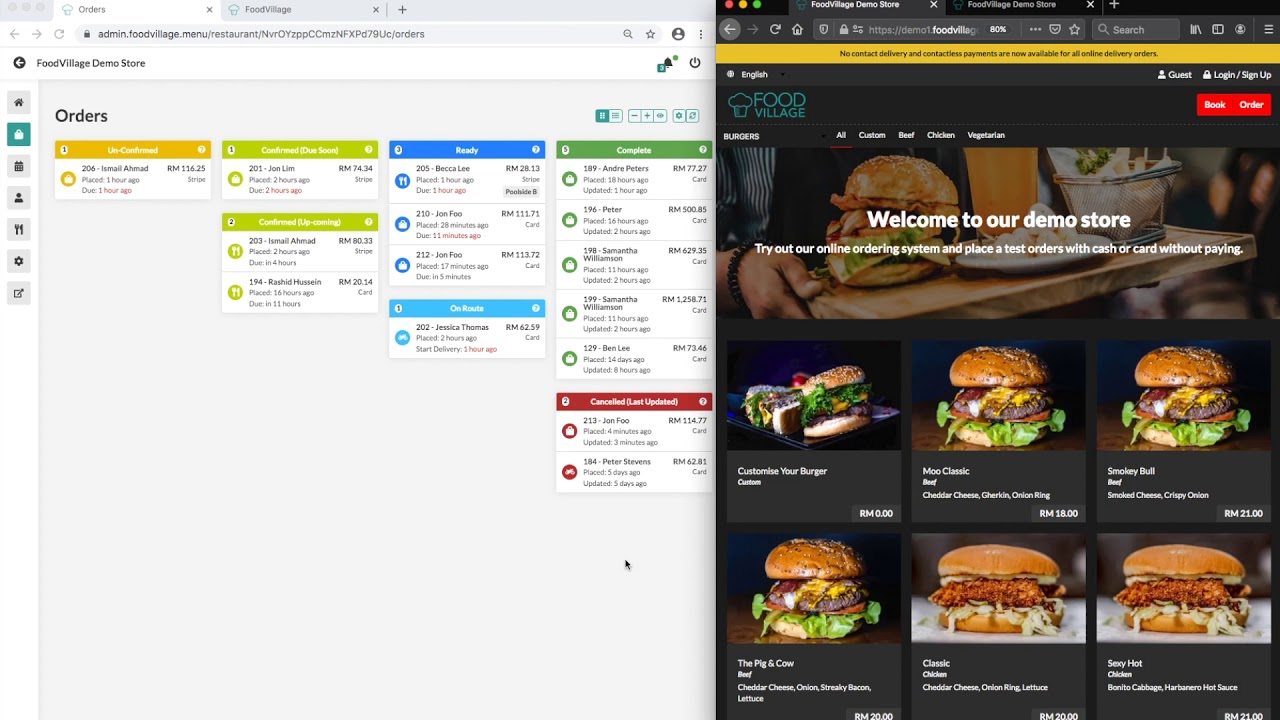Click the Complete column header
This screenshot has height=720, width=1280.
pos(634,150)
